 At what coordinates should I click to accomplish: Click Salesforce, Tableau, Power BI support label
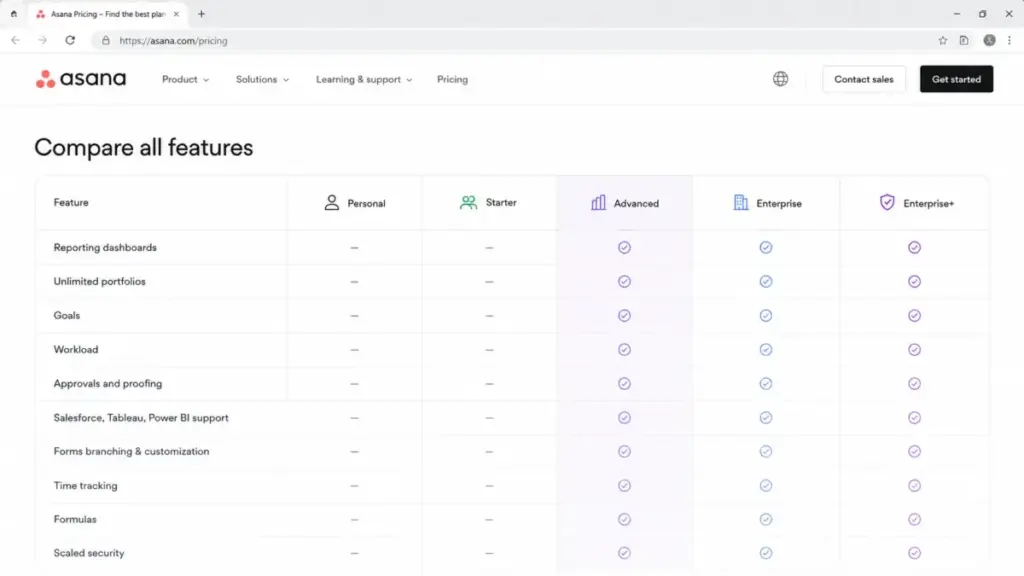[x=141, y=417]
